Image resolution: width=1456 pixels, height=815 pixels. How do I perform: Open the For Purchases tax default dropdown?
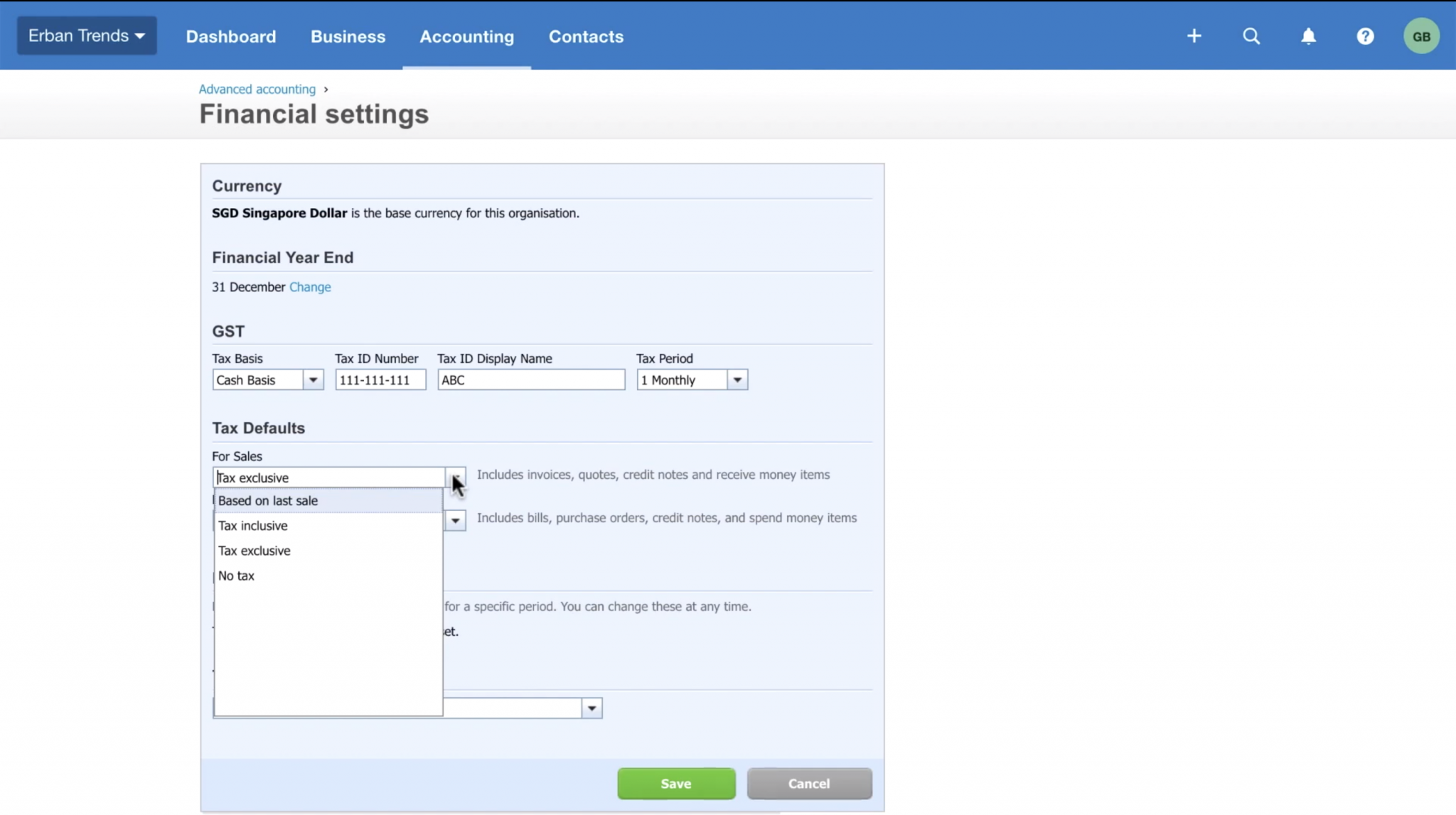point(455,520)
